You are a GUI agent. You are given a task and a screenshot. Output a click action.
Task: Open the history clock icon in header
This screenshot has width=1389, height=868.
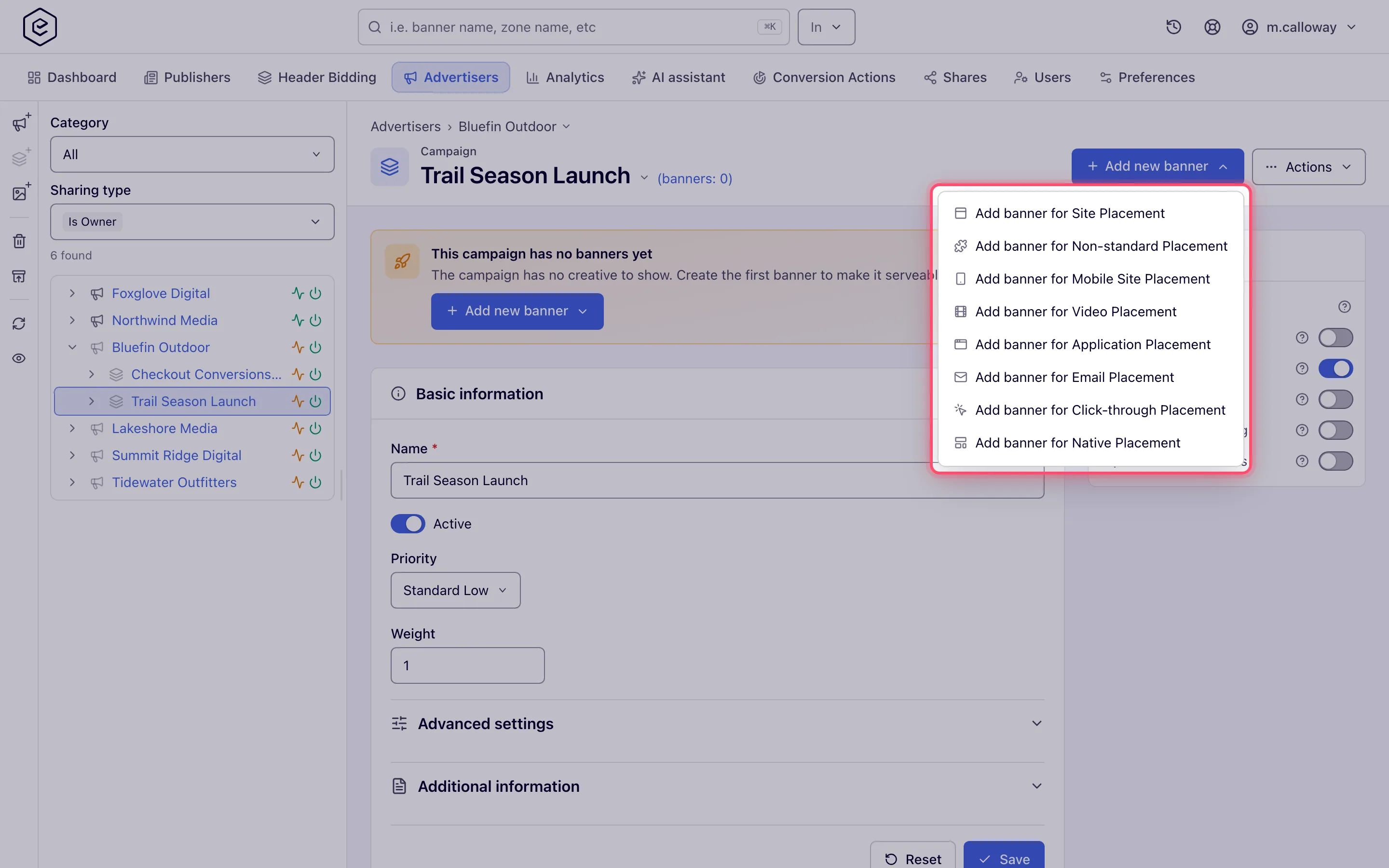click(1173, 27)
